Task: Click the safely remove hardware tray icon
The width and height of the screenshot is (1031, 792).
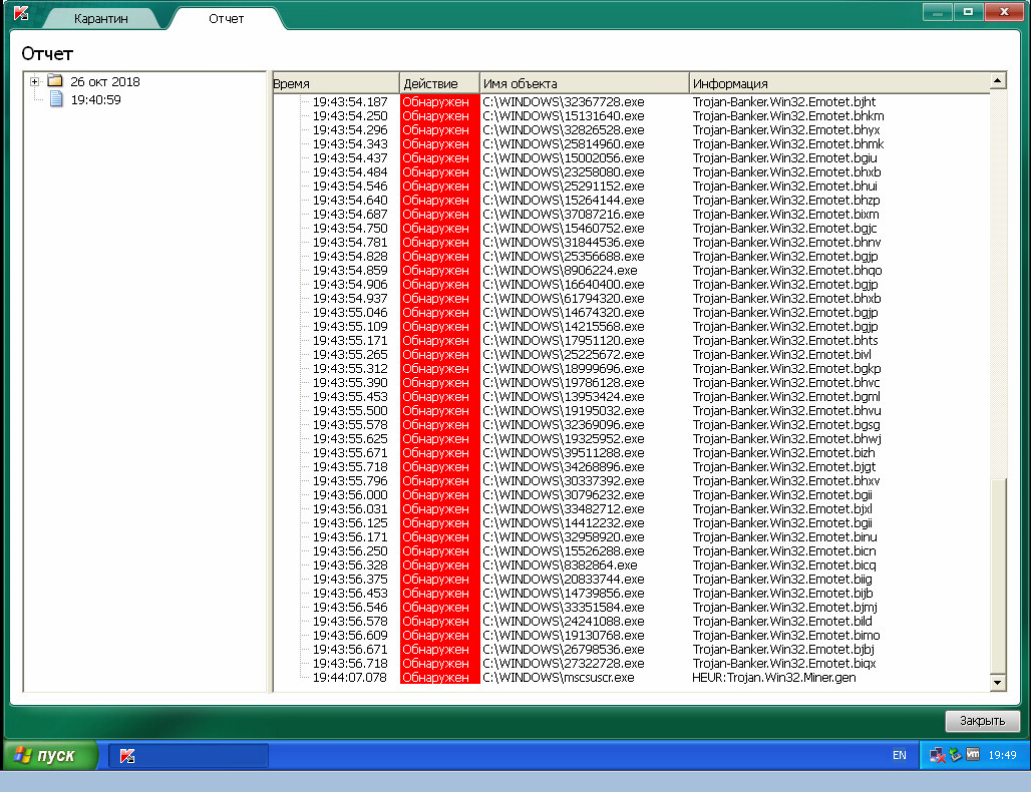Action: [955, 755]
